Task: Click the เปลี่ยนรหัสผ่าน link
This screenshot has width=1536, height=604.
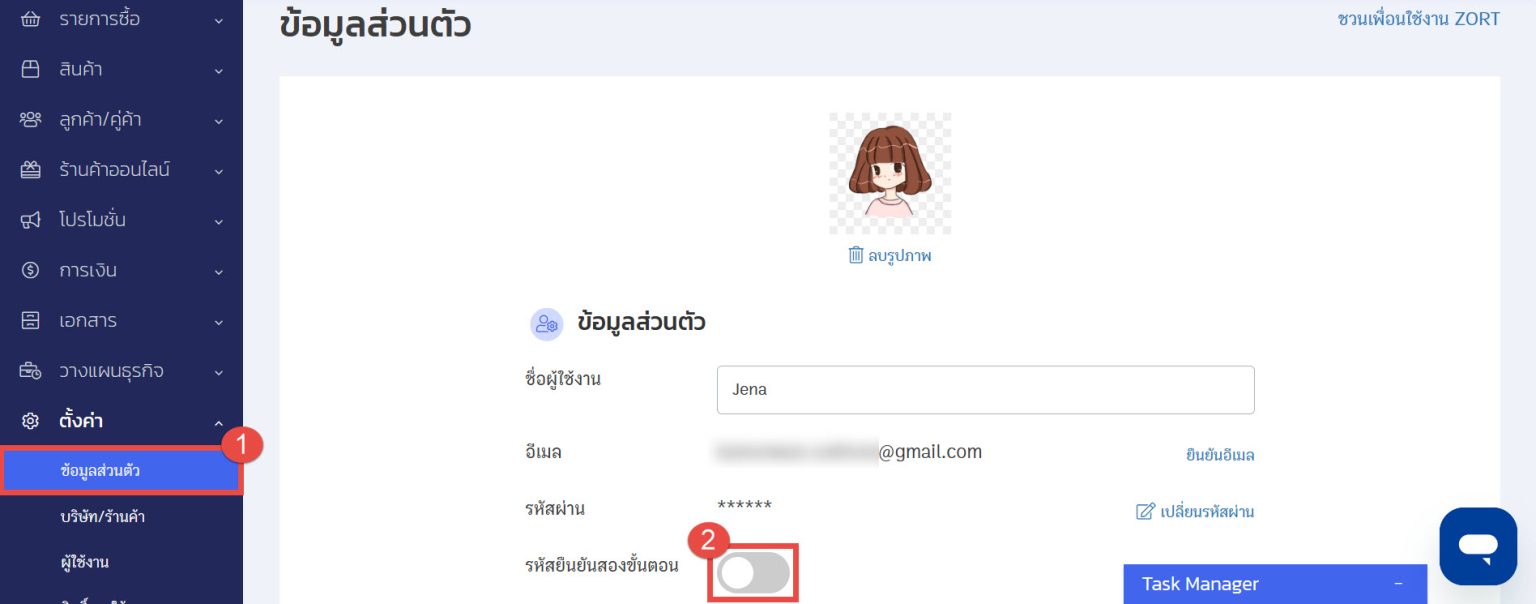Action: click(x=1206, y=511)
